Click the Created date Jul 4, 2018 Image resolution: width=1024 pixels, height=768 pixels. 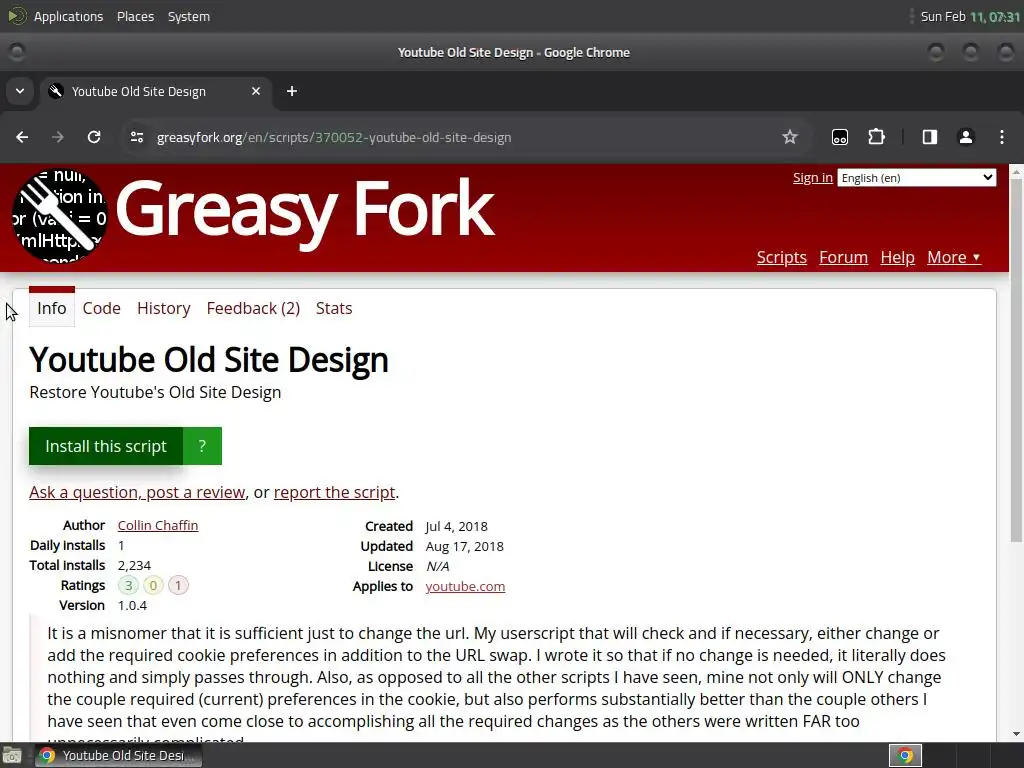pyautogui.click(x=456, y=526)
